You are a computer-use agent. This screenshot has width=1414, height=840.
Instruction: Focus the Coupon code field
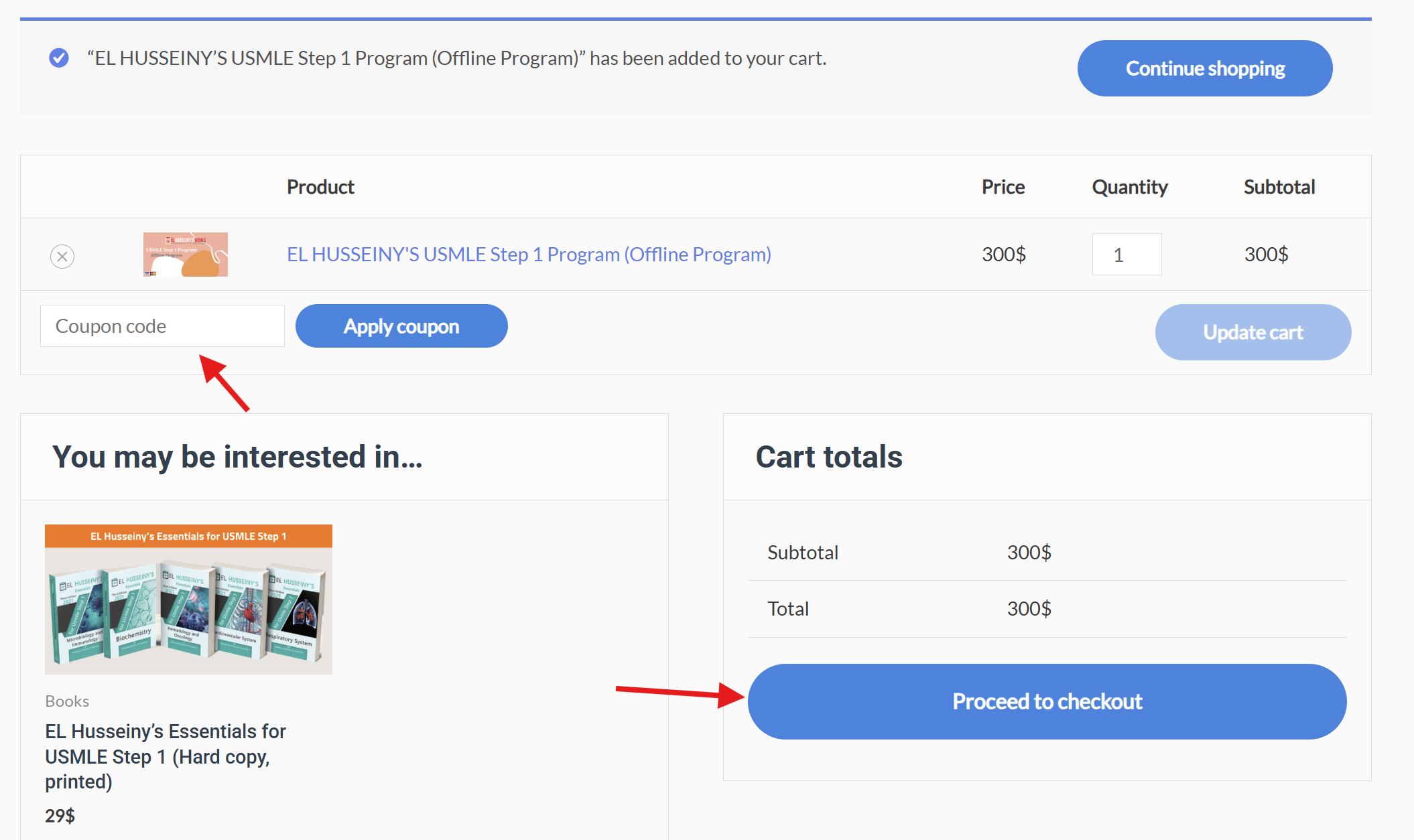coord(162,326)
